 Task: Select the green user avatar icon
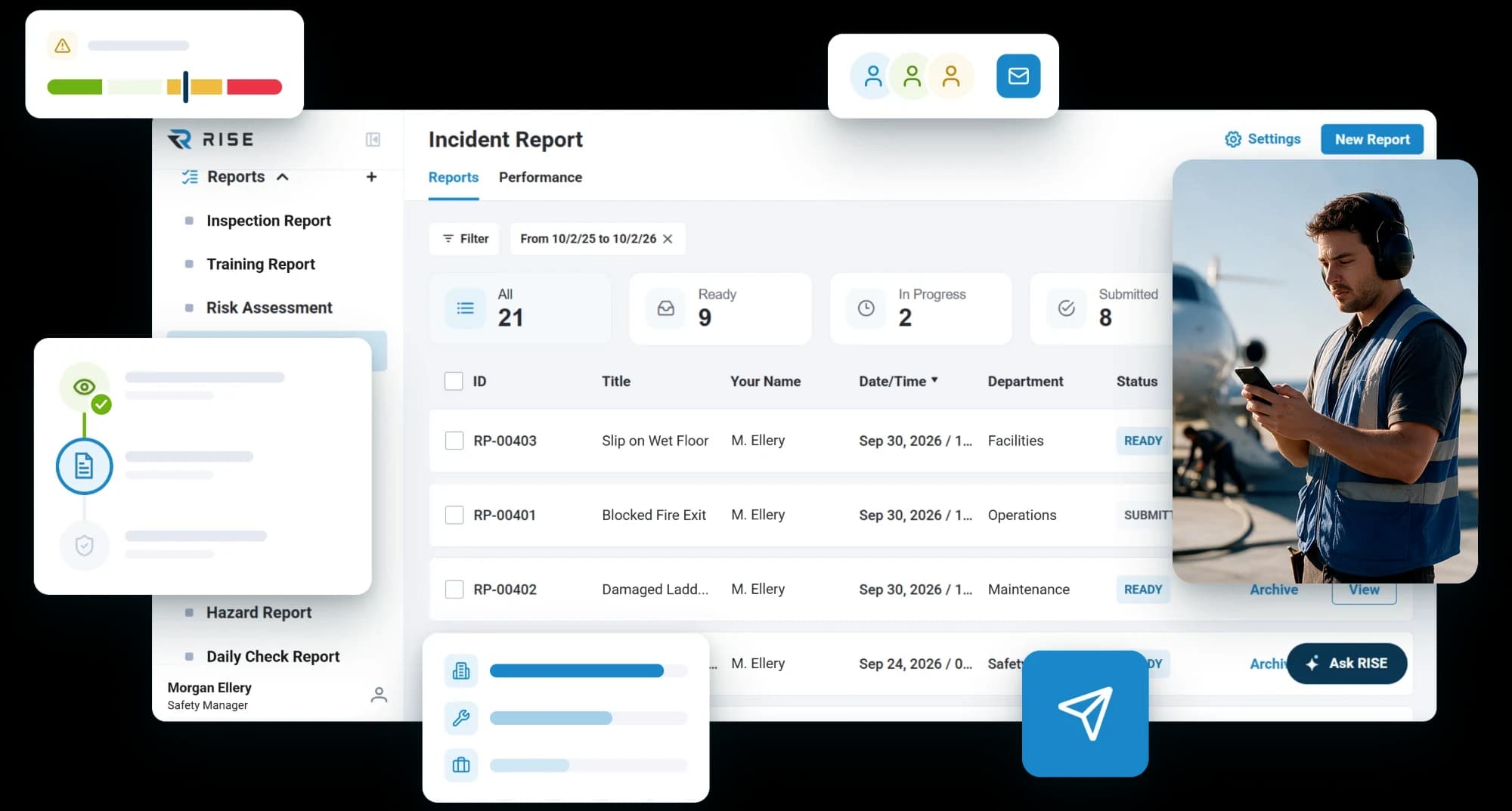[912, 76]
